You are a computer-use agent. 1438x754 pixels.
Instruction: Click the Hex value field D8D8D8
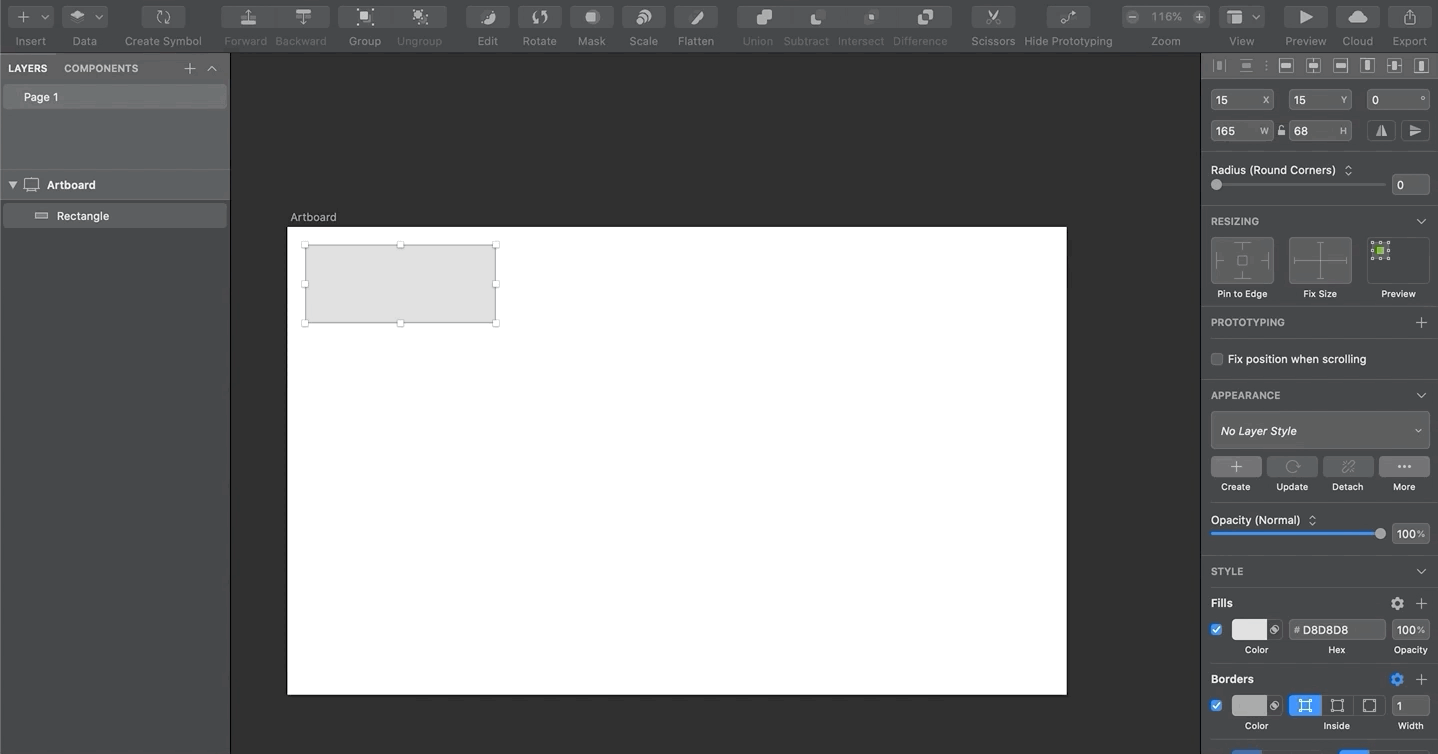click(1337, 629)
